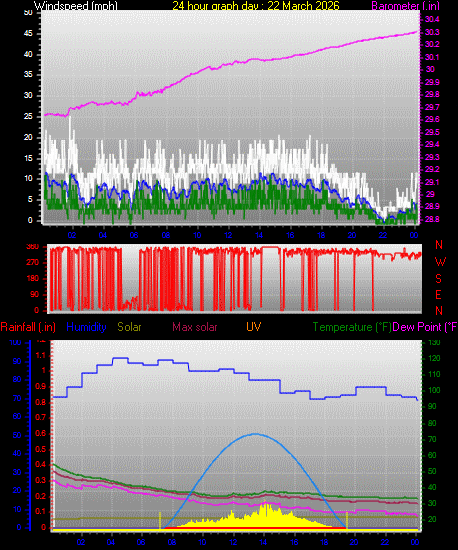Click the "Rainfall (.in)" legend label
The width and height of the screenshot is (458, 550).
click(28, 327)
